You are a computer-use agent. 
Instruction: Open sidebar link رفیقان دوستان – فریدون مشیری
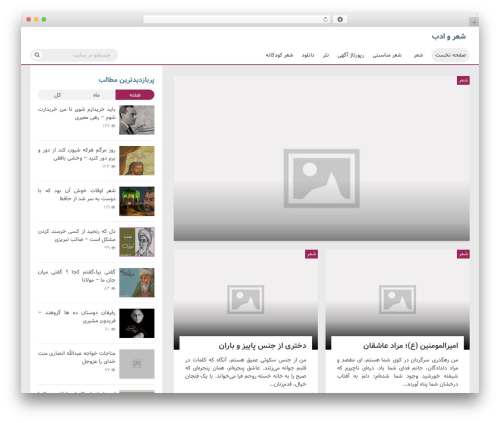click(x=77, y=317)
